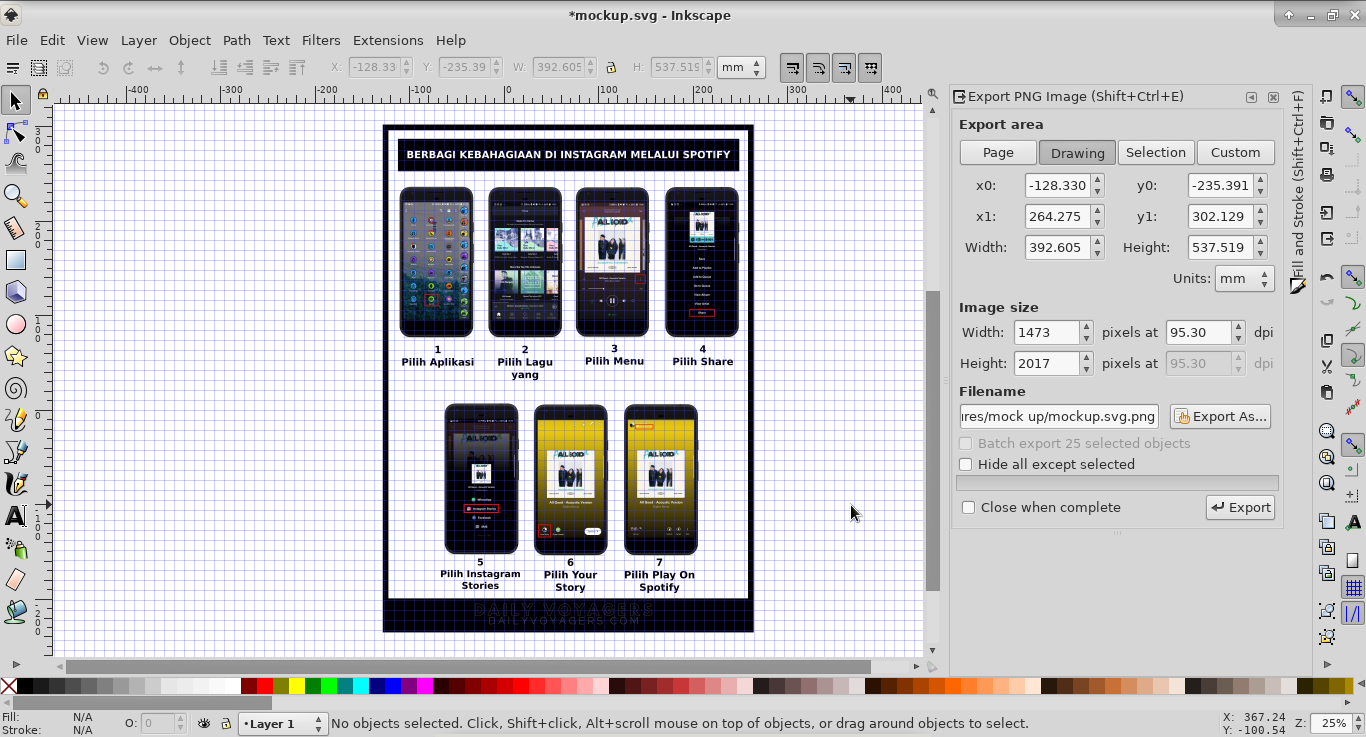Image resolution: width=1366 pixels, height=737 pixels.
Task: Open the Filters menu
Action: [321, 41]
